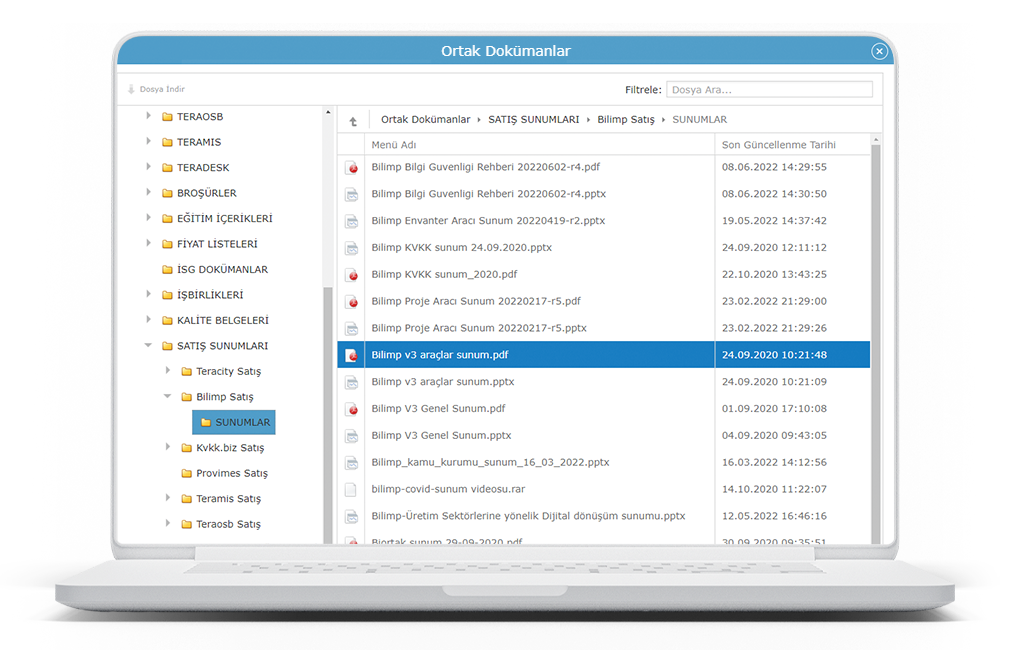
Task: Select the KALİTE BELGELERİ folder
Action: [x=223, y=321]
